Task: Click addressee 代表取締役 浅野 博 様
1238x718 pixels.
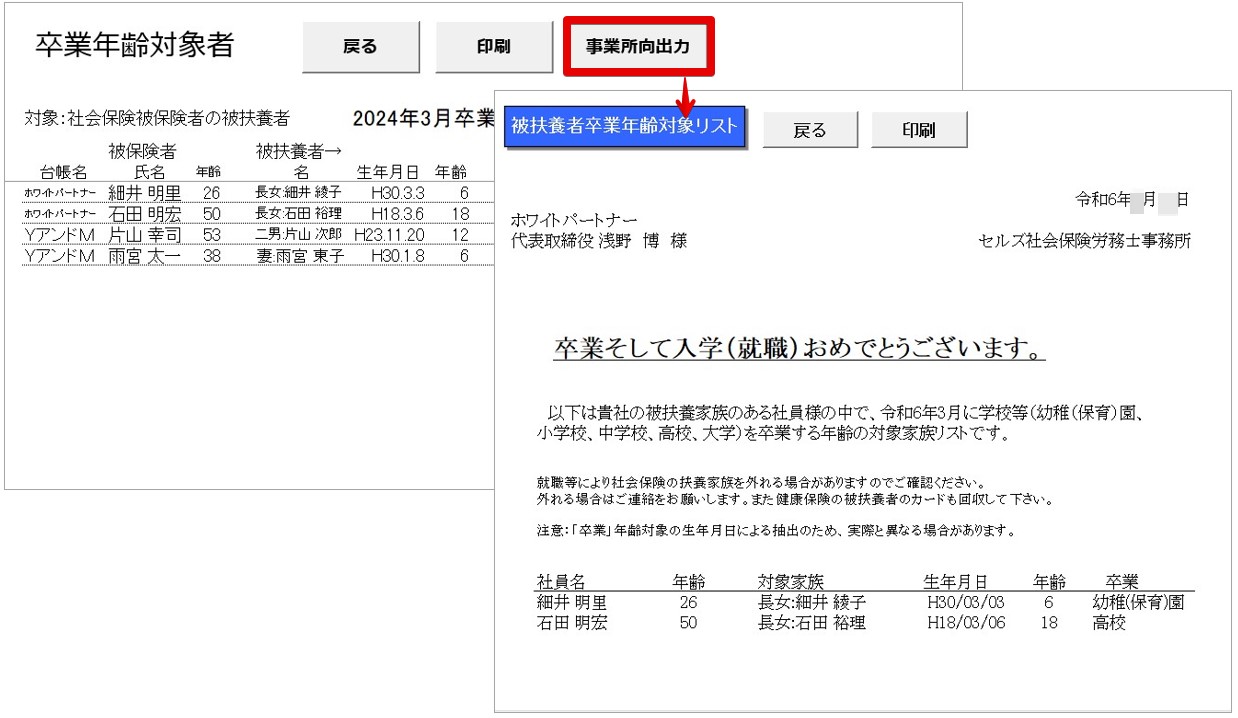Action: [x=598, y=241]
